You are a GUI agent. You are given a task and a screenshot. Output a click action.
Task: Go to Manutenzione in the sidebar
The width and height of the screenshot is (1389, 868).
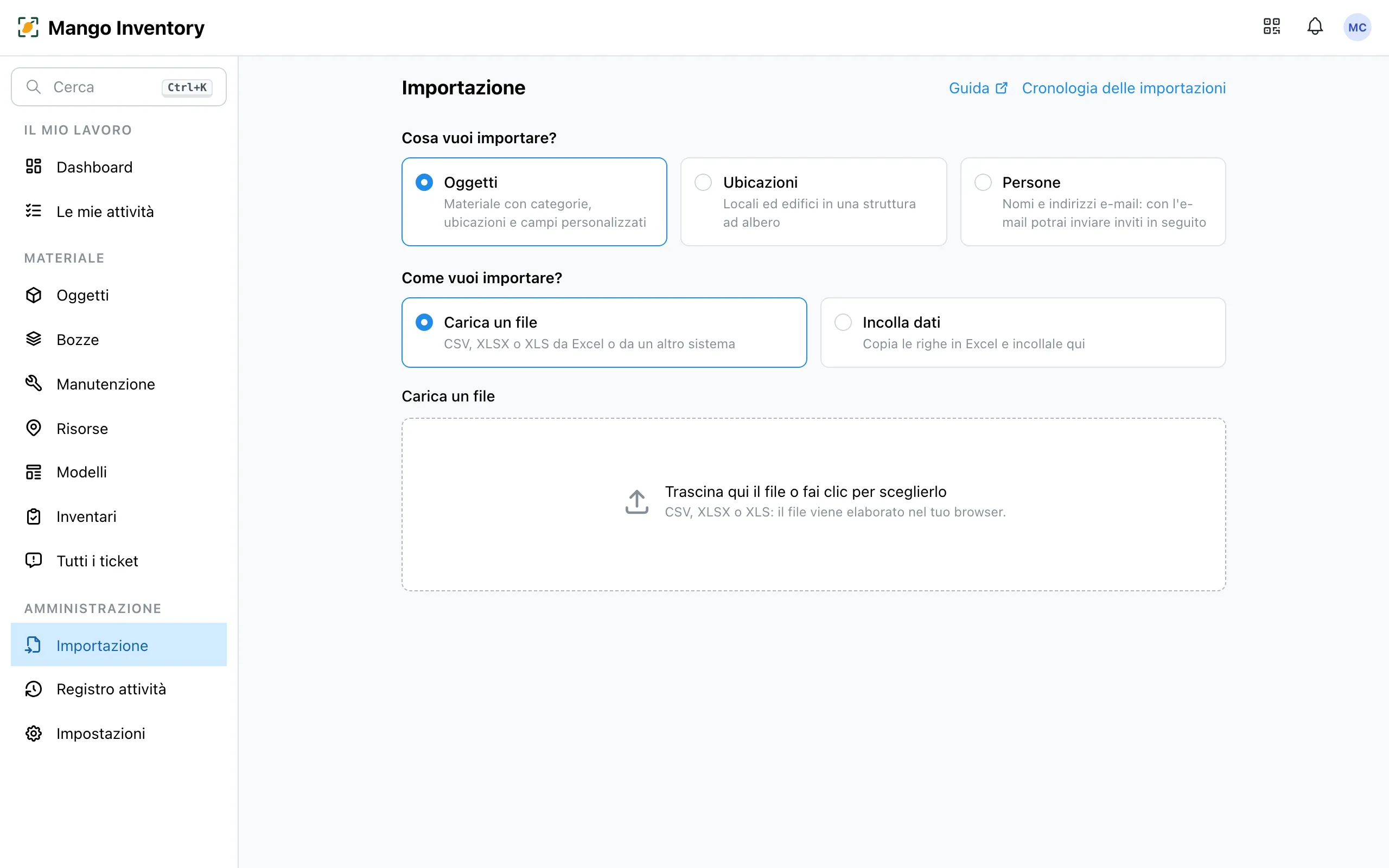pos(119,384)
